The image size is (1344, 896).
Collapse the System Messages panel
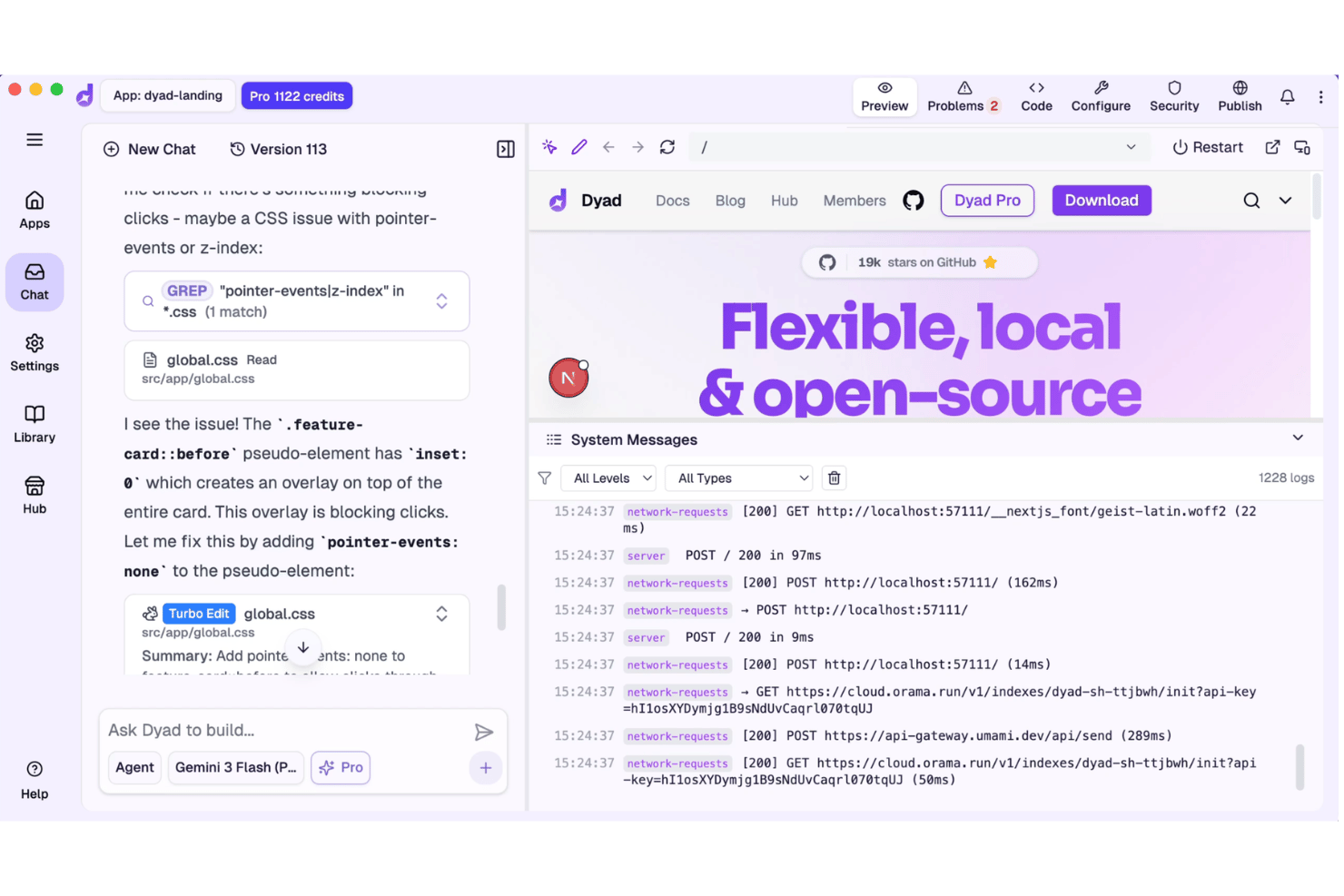1298,438
